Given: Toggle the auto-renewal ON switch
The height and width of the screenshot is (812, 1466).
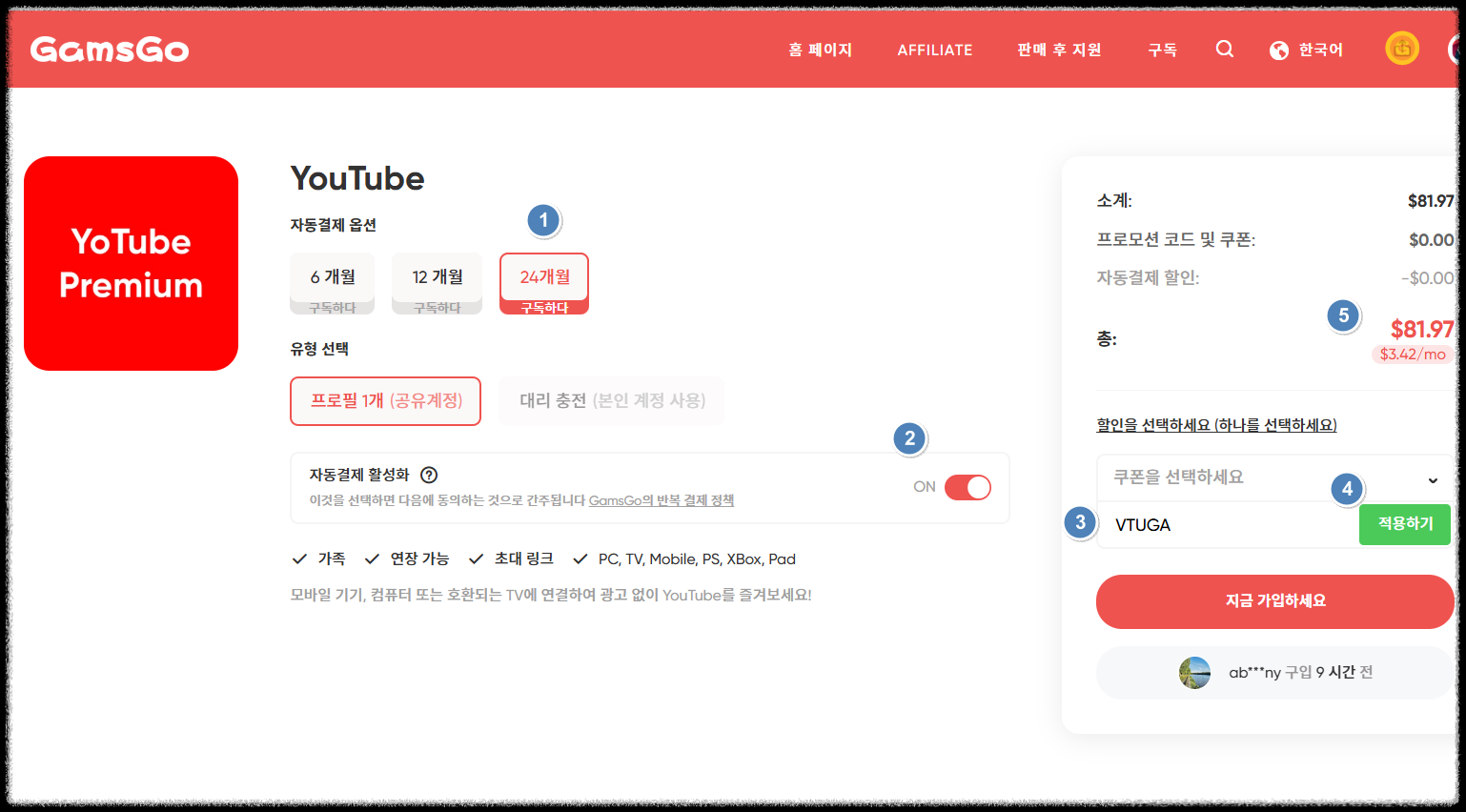Looking at the screenshot, I should coord(967,487).
